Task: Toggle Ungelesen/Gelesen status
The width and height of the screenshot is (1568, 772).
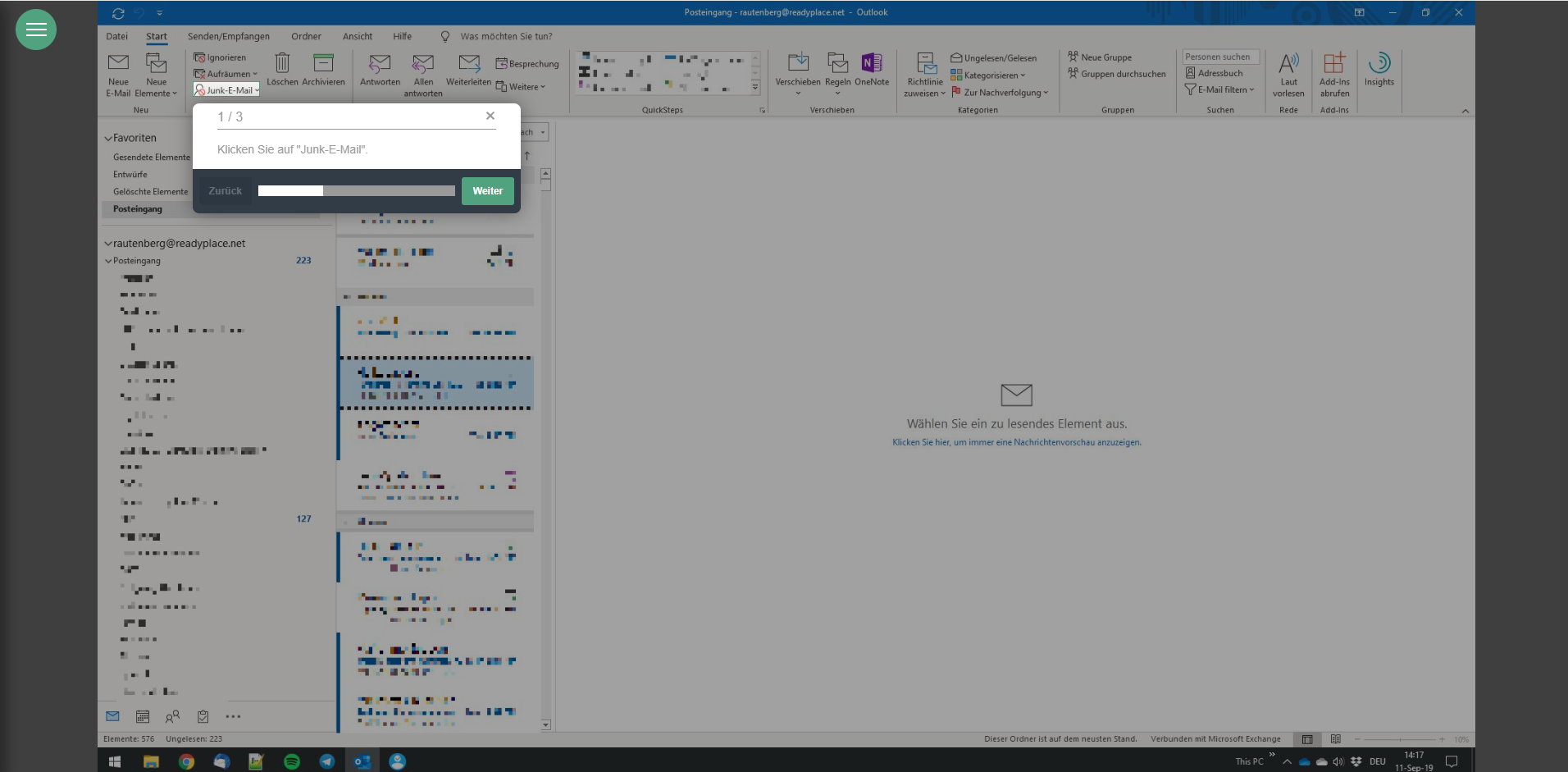Action: [994, 58]
